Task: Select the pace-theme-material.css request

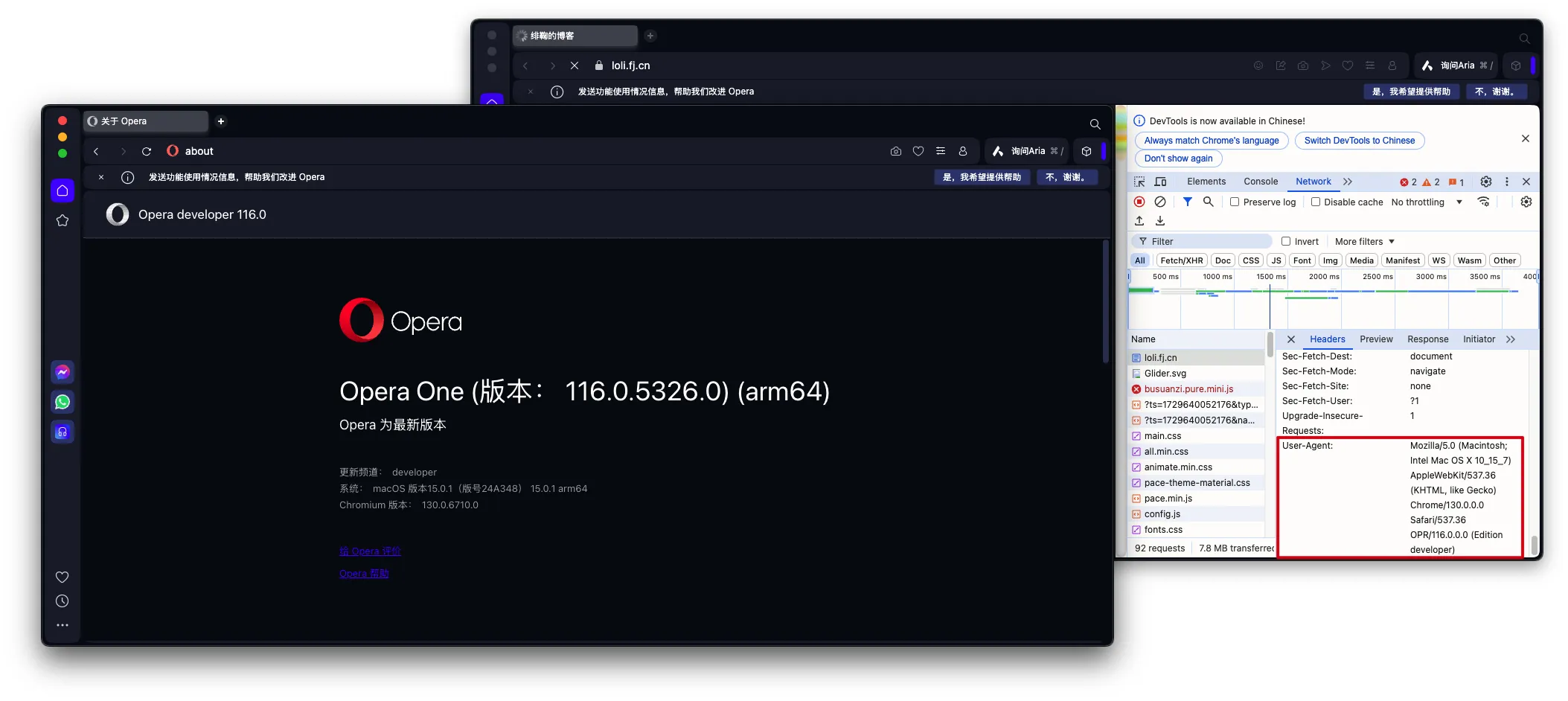Action: pos(1197,483)
